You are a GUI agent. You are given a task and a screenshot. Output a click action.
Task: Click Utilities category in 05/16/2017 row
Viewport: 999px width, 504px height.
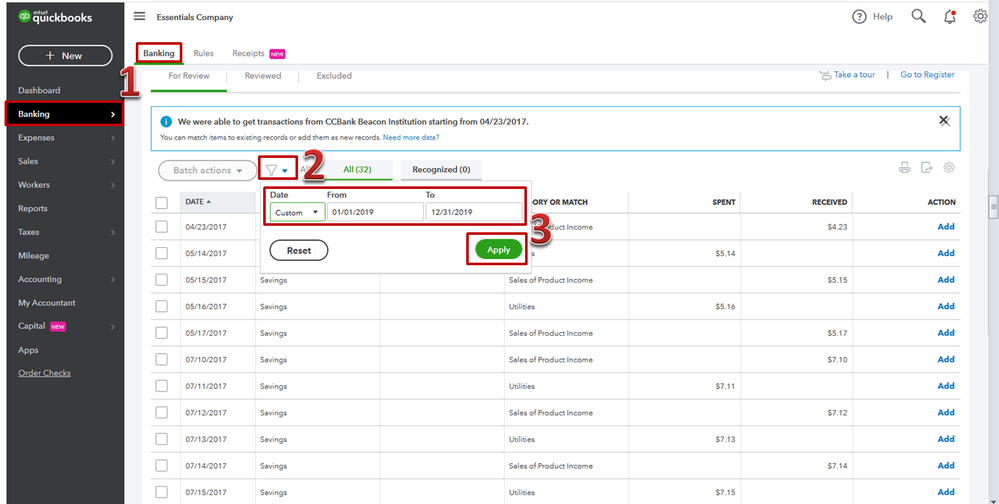click(522, 306)
